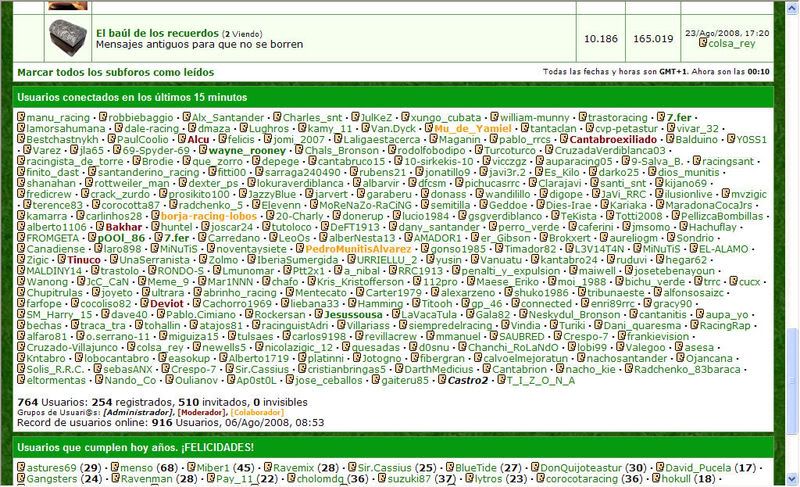The image size is (800, 487).
Task: Open the Colaborador user group link
Action: (257, 413)
